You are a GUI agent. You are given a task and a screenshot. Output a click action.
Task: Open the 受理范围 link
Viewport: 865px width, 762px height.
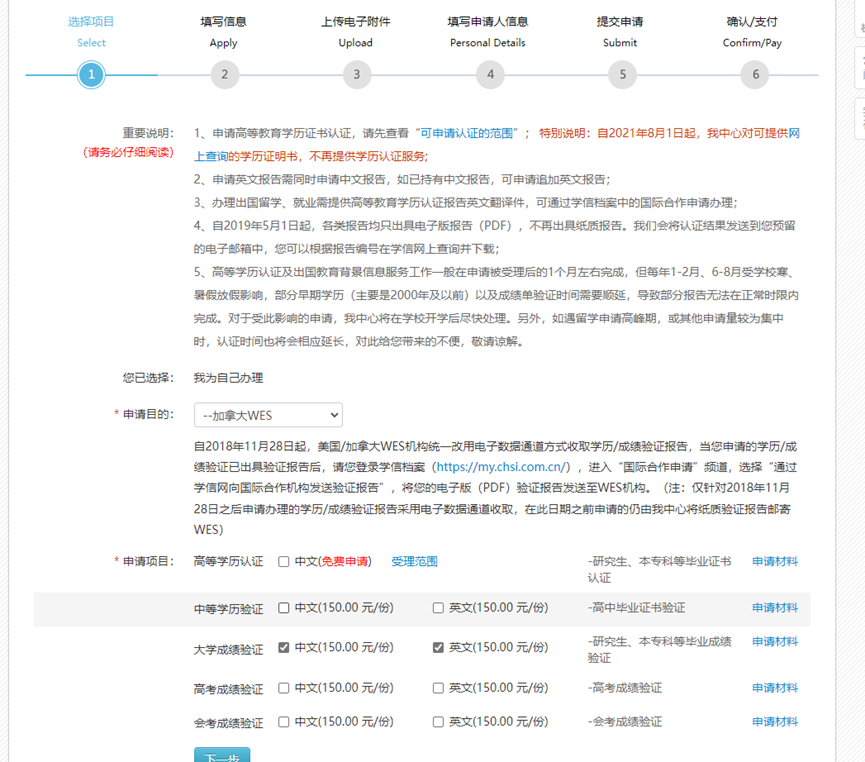click(414, 562)
